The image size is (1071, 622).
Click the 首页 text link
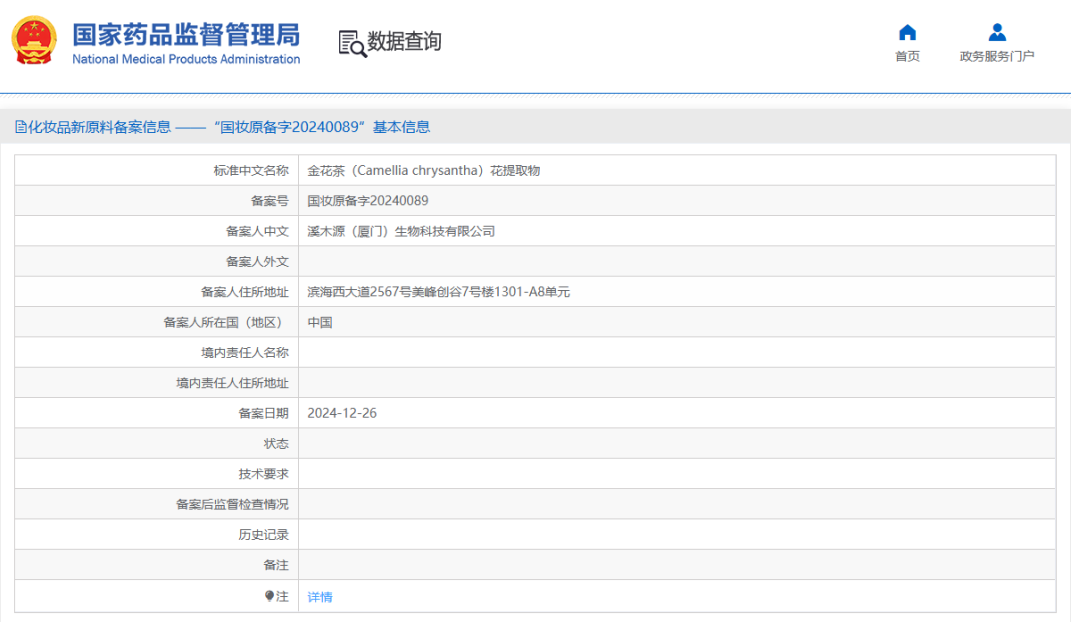click(907, 56)
